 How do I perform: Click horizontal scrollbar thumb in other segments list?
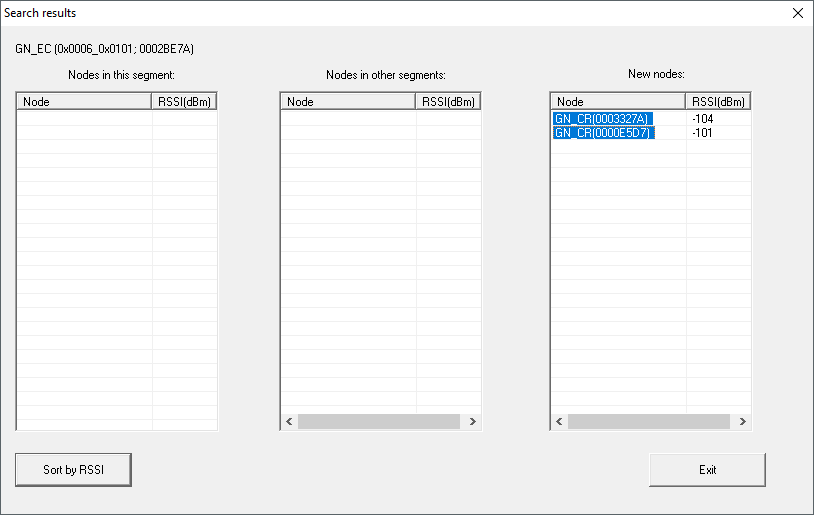378,422
